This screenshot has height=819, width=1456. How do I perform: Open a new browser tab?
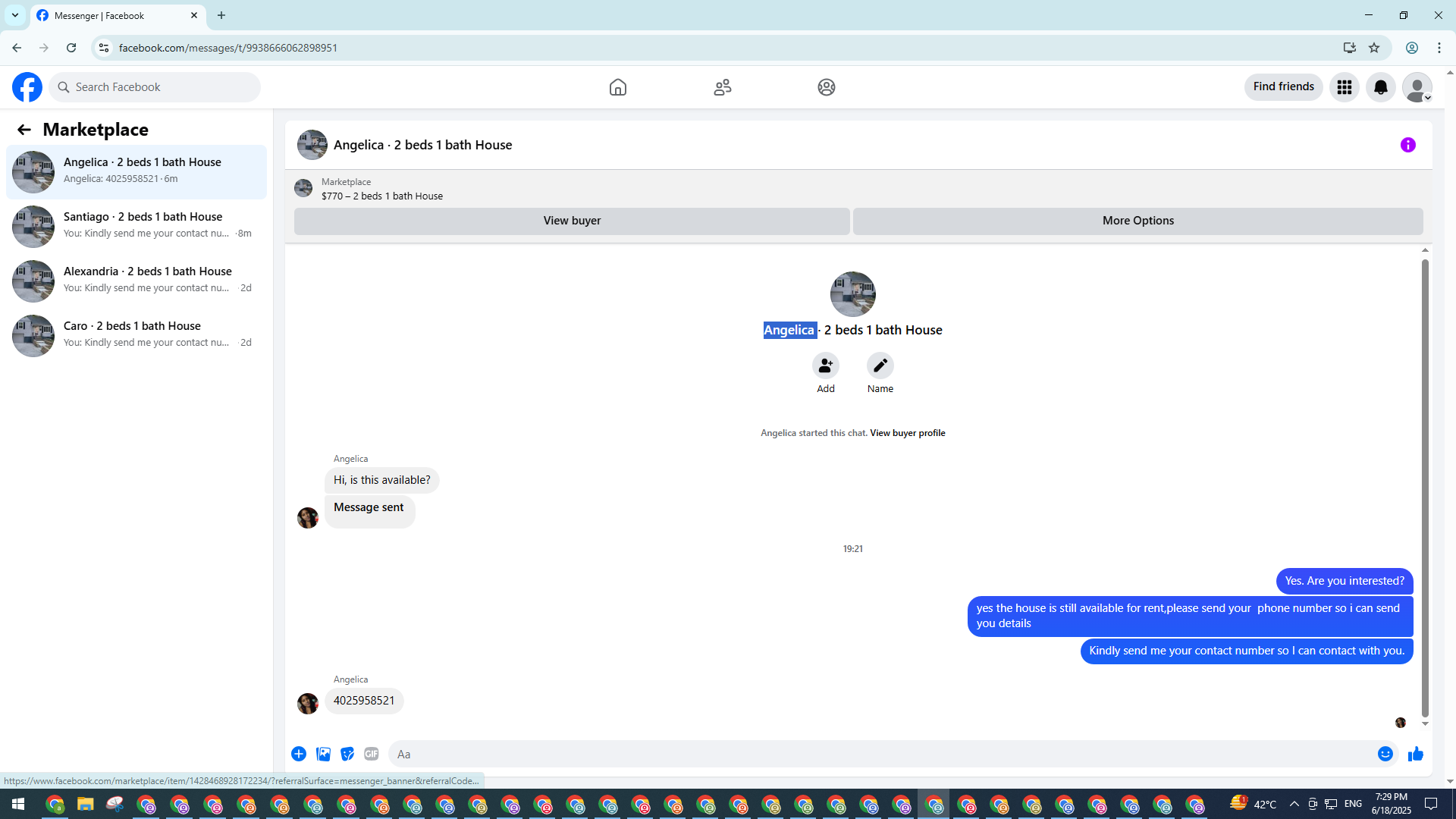click(x=221, y=15)
